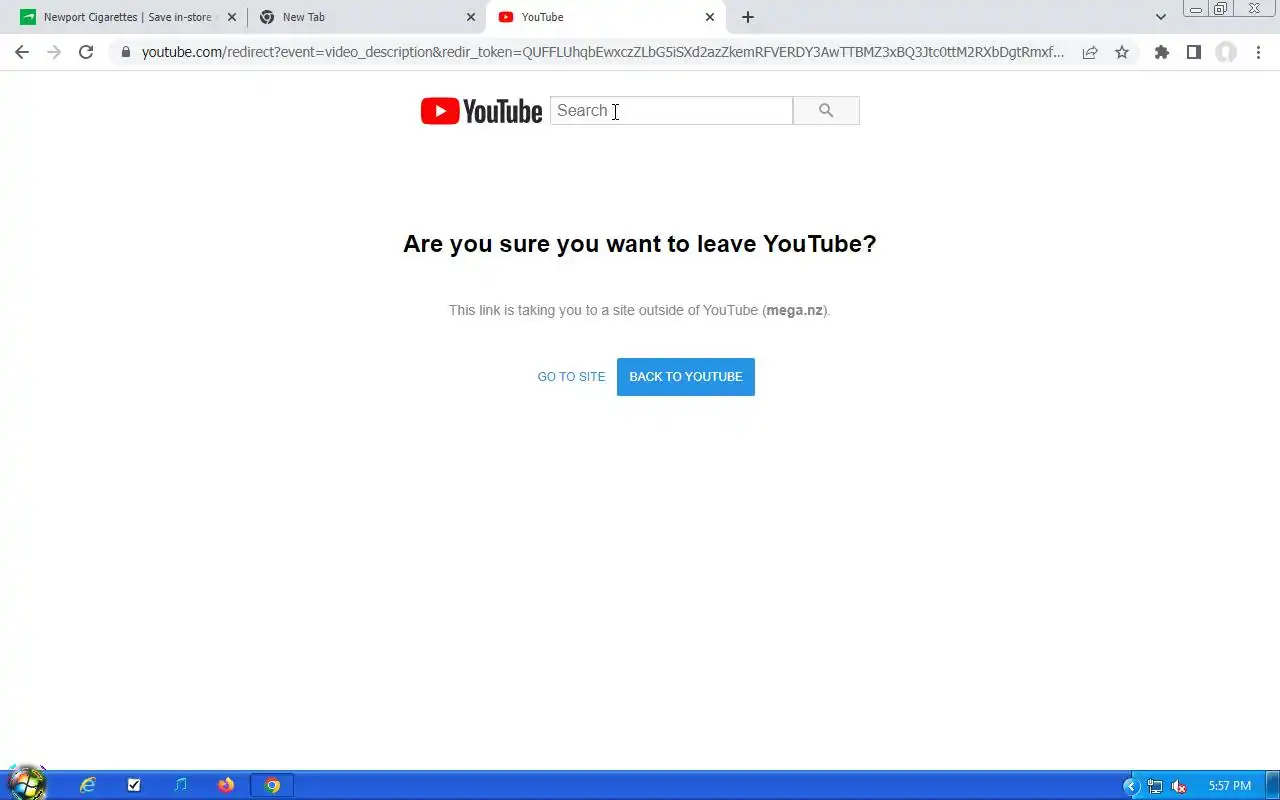Image resolution: width=1280 pixels, height=800 pixels.
Task: Bookmark this page with star icon
Action: [x=1122, y=52]
